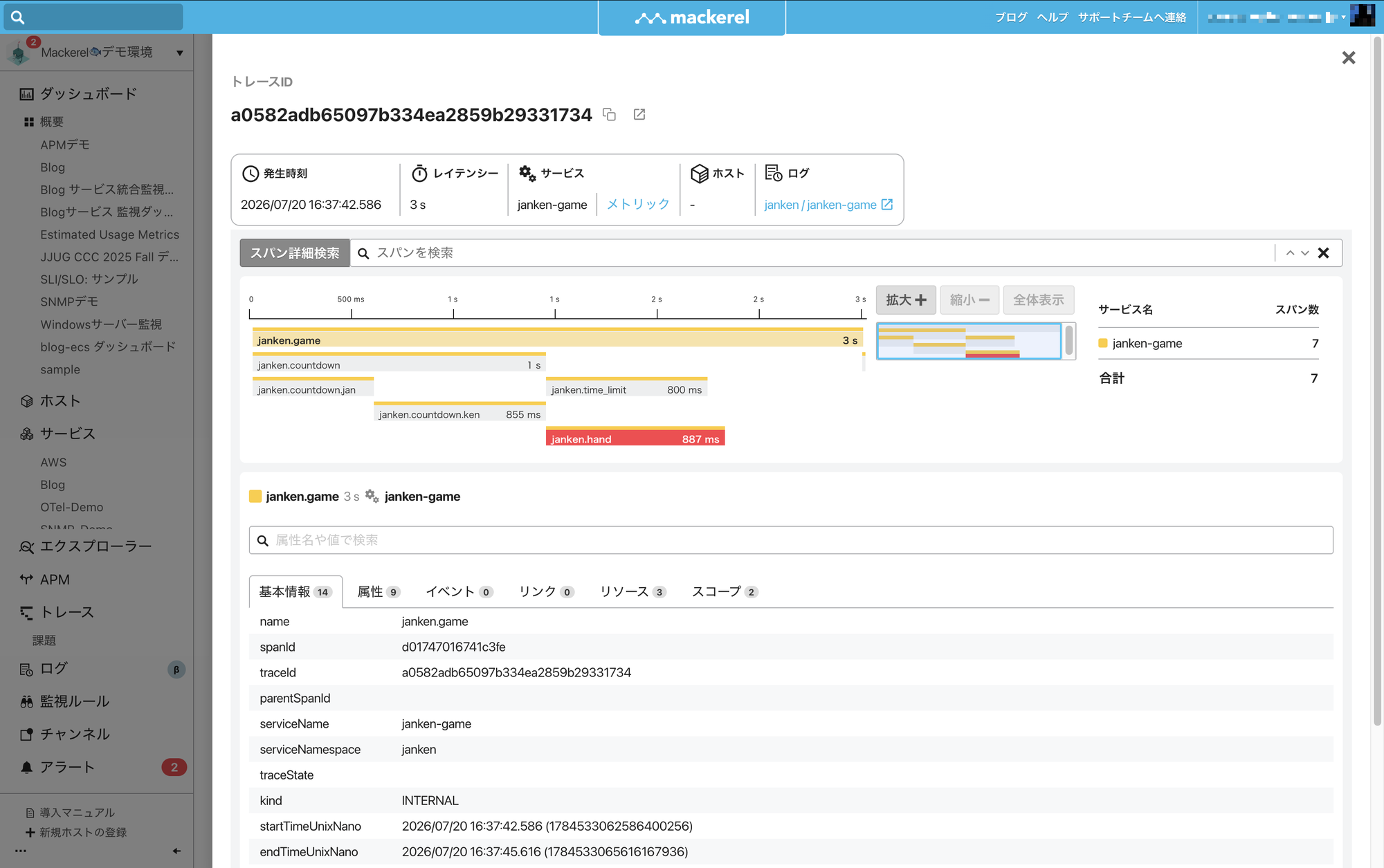The image size is (1384, 868).
Task: Open the 課題 item under Traces
Action: [x=44, y=640]
